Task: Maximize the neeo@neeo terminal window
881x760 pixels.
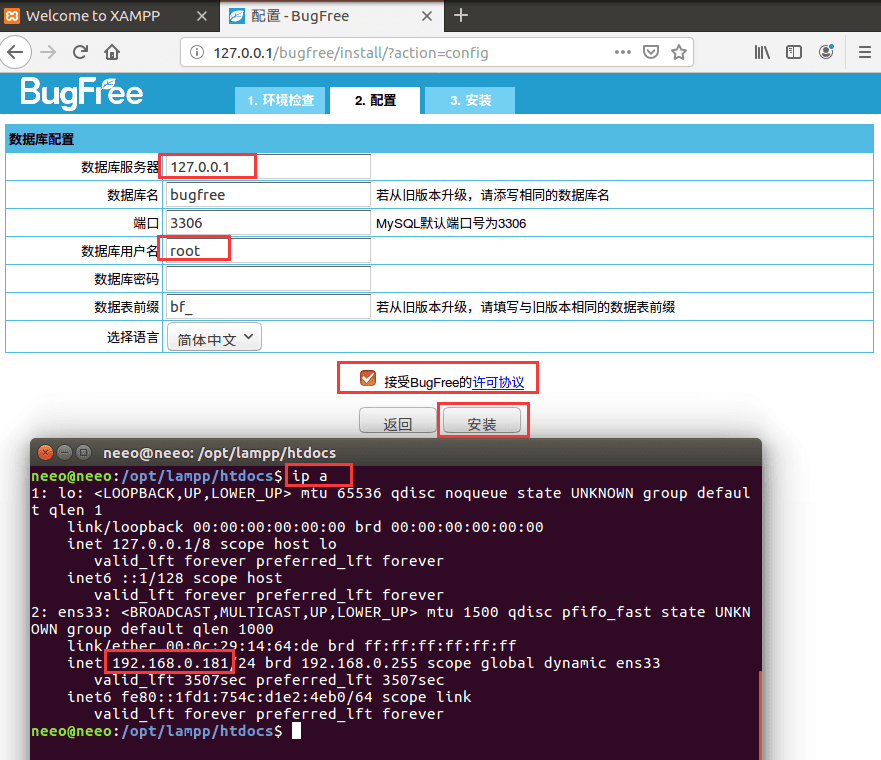Action: pos(84,452)
